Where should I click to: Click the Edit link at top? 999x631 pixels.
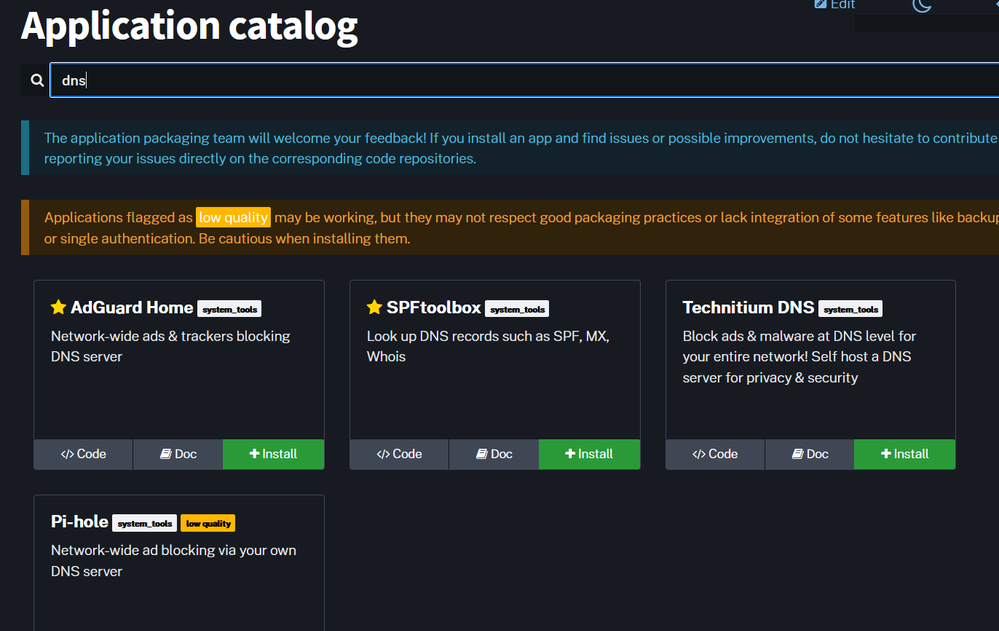pos(835,5)
